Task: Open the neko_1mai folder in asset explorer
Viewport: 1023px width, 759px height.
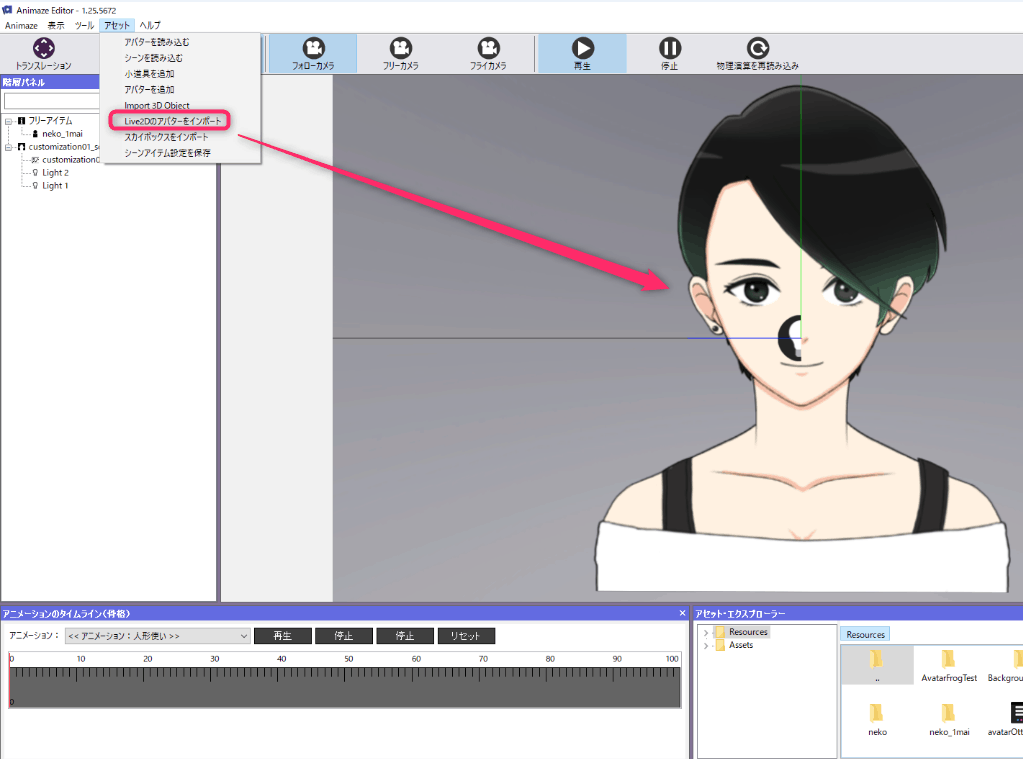Action: point(950,715)
